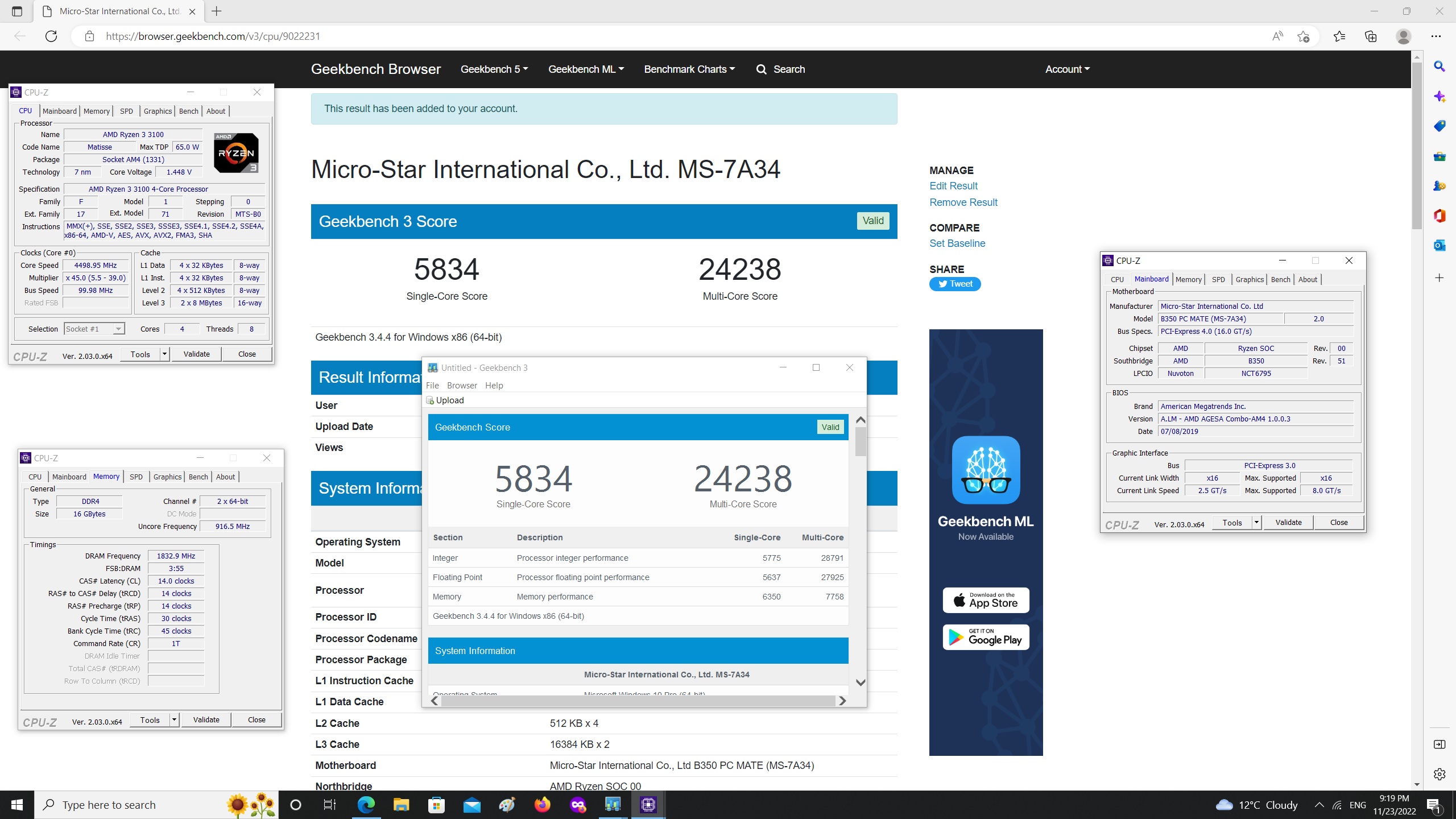Click the Tweet share button
The height and width of the screenshot is (819, 1456).
[955, 284]
